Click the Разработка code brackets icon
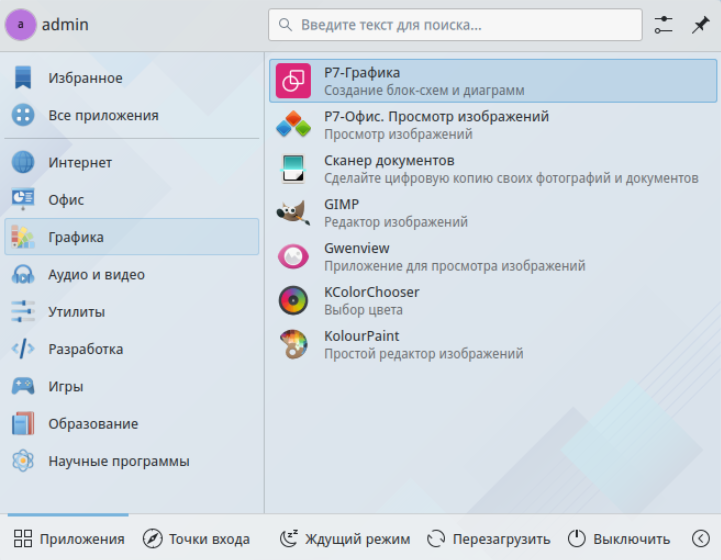This screenshot has width=721, height=560. point(23,349)
